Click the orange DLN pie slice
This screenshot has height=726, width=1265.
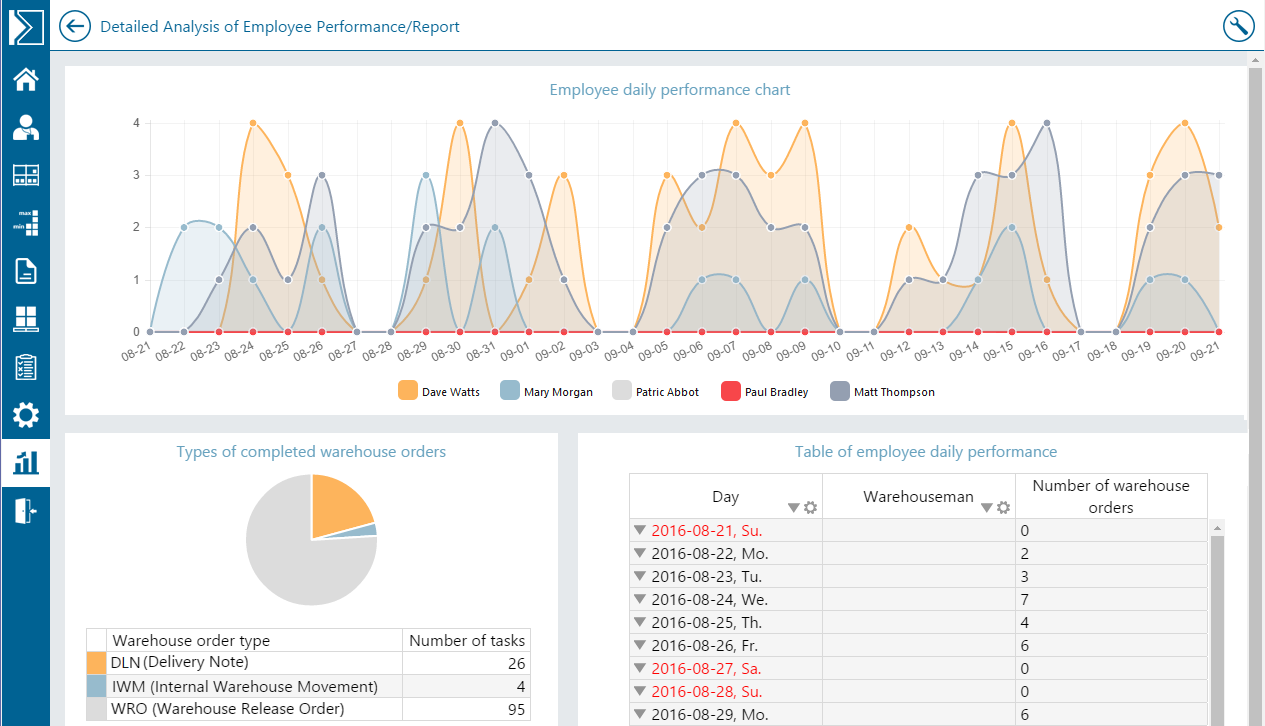tap(340, 505)
